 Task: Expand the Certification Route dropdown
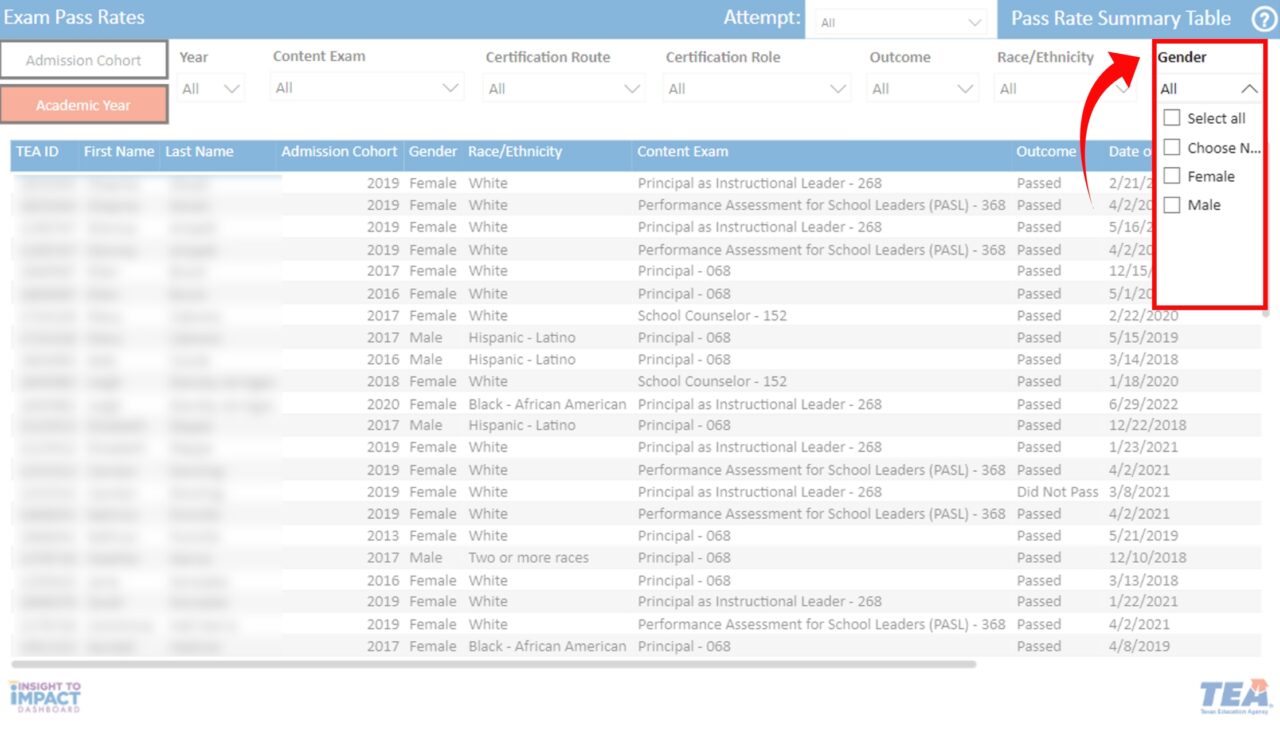click(x=564, y=89)
